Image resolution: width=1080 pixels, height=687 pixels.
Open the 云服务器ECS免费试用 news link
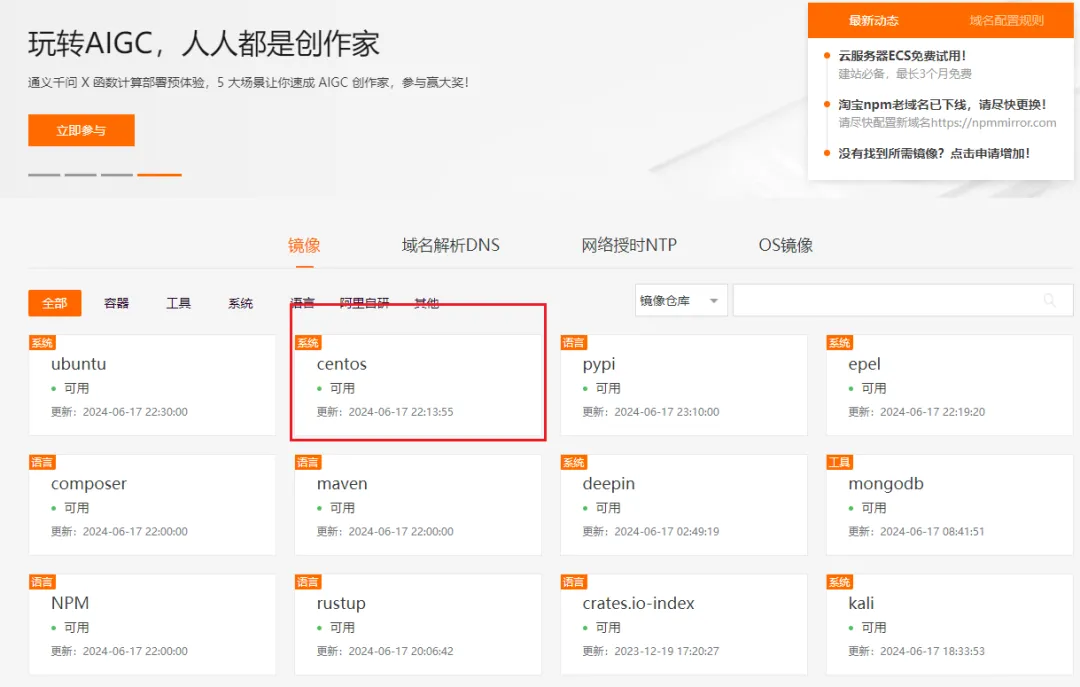(x=902, y=56)
